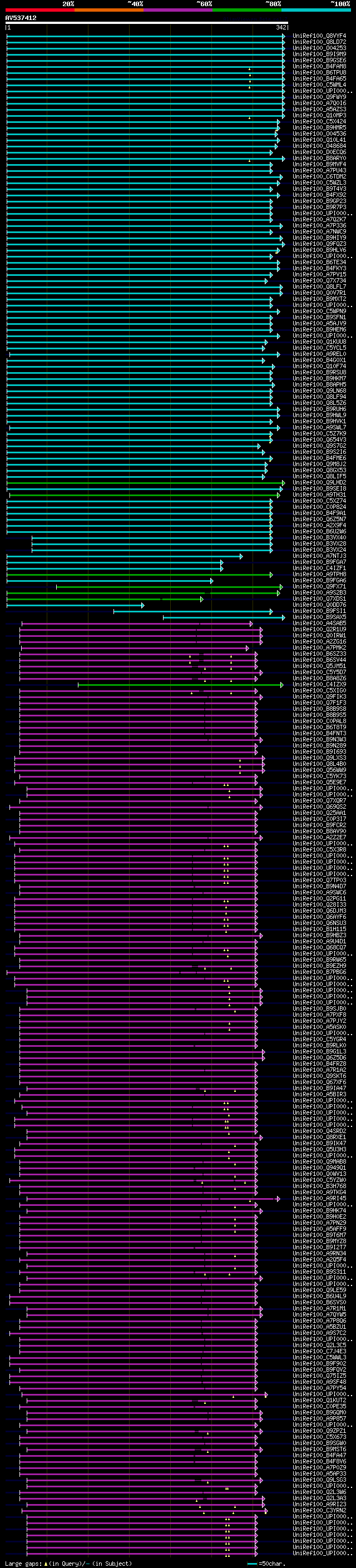Choose hit UniRef100_Q9FWY9
This screenshot has height=1568, width=356.
[x=319, y=97]
